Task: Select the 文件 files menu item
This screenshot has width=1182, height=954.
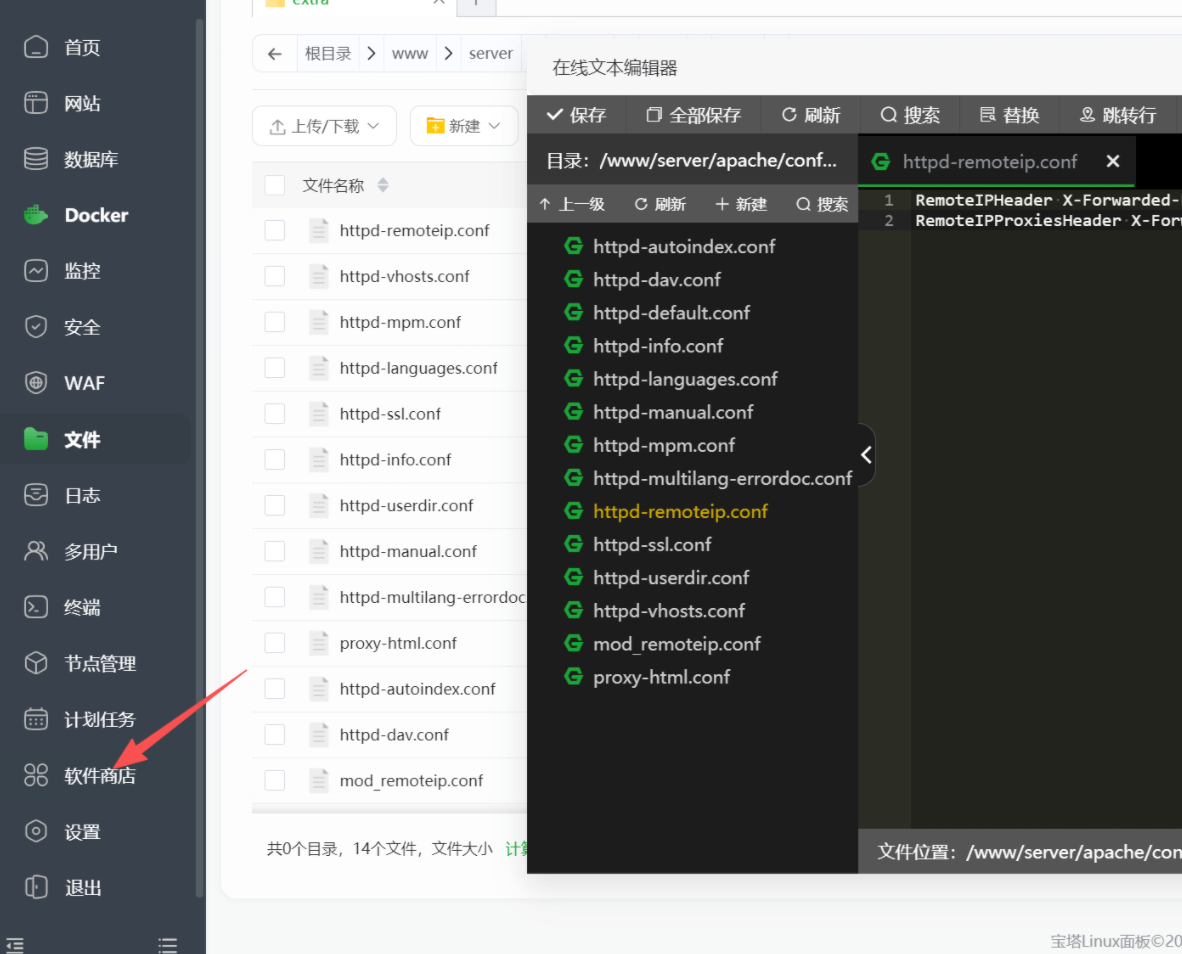Action: (x=83, y=439)
